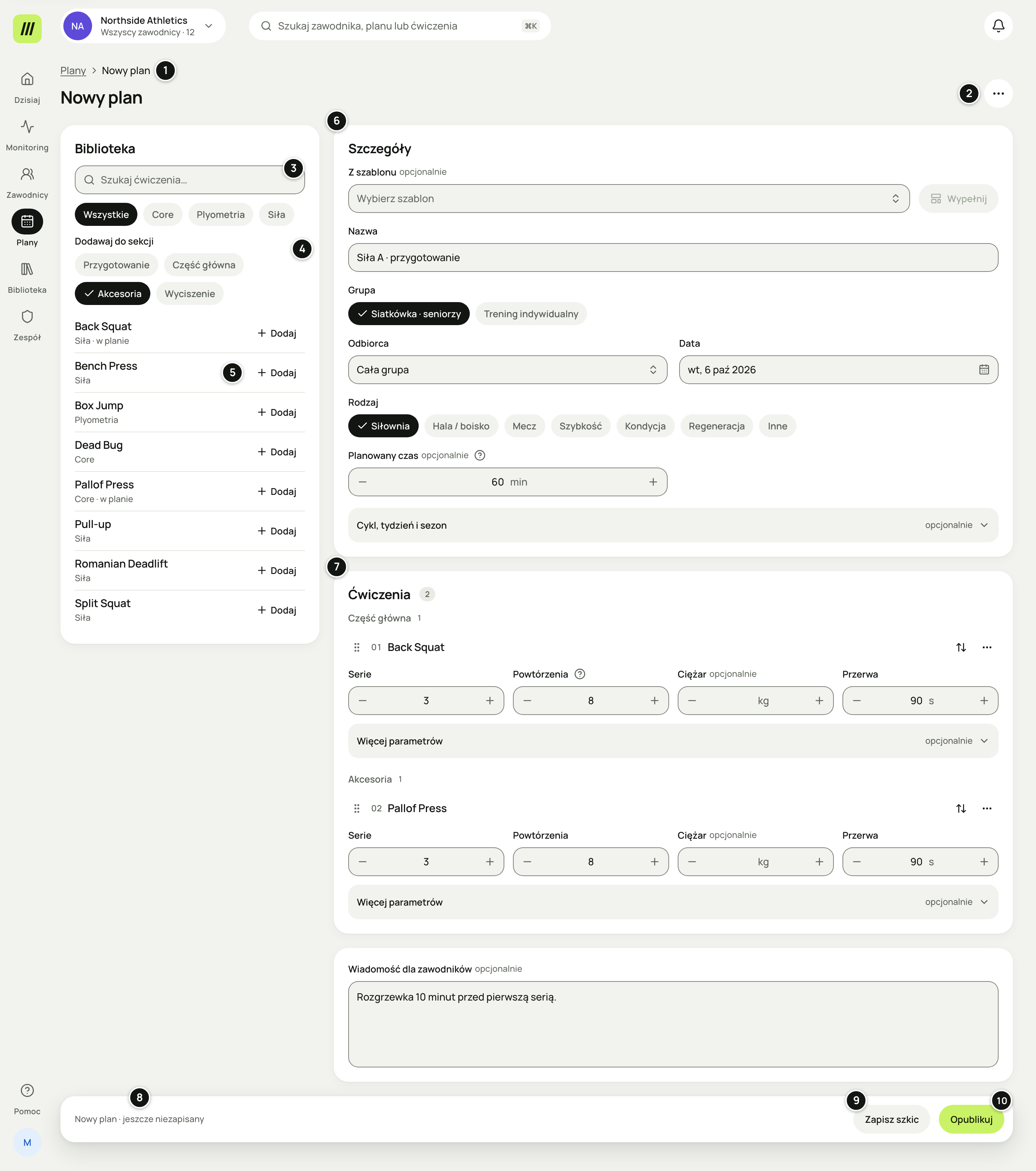Increase planned time with plus icon
The image size is (1036, 1171).
(653, 482)
